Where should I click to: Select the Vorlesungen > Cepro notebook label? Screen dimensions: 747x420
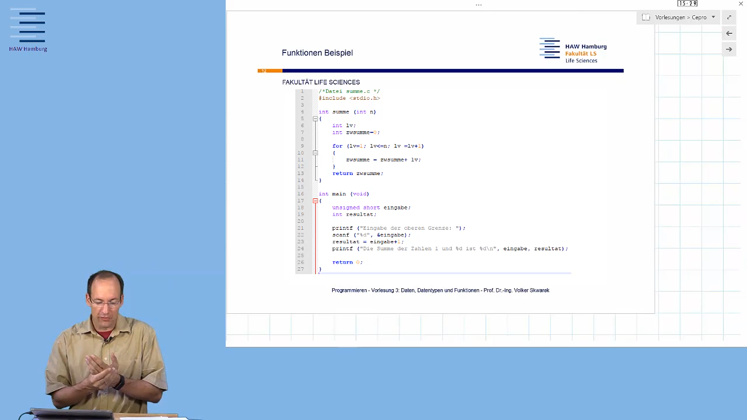tap(681, 17)
